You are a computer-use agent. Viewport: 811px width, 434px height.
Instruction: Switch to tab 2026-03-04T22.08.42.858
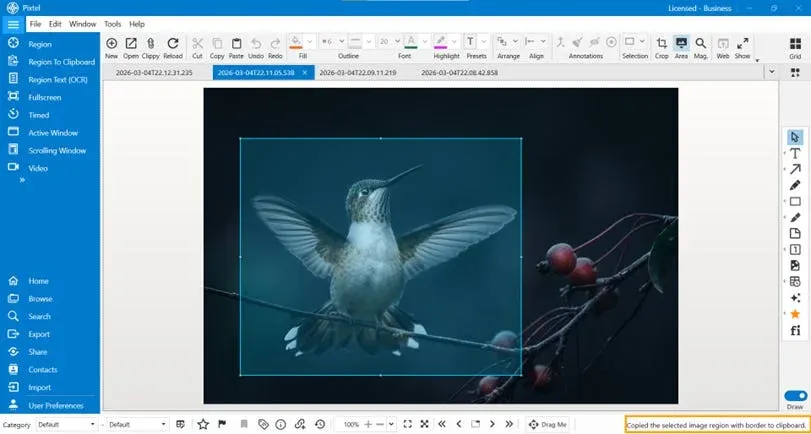coord(460,73)
